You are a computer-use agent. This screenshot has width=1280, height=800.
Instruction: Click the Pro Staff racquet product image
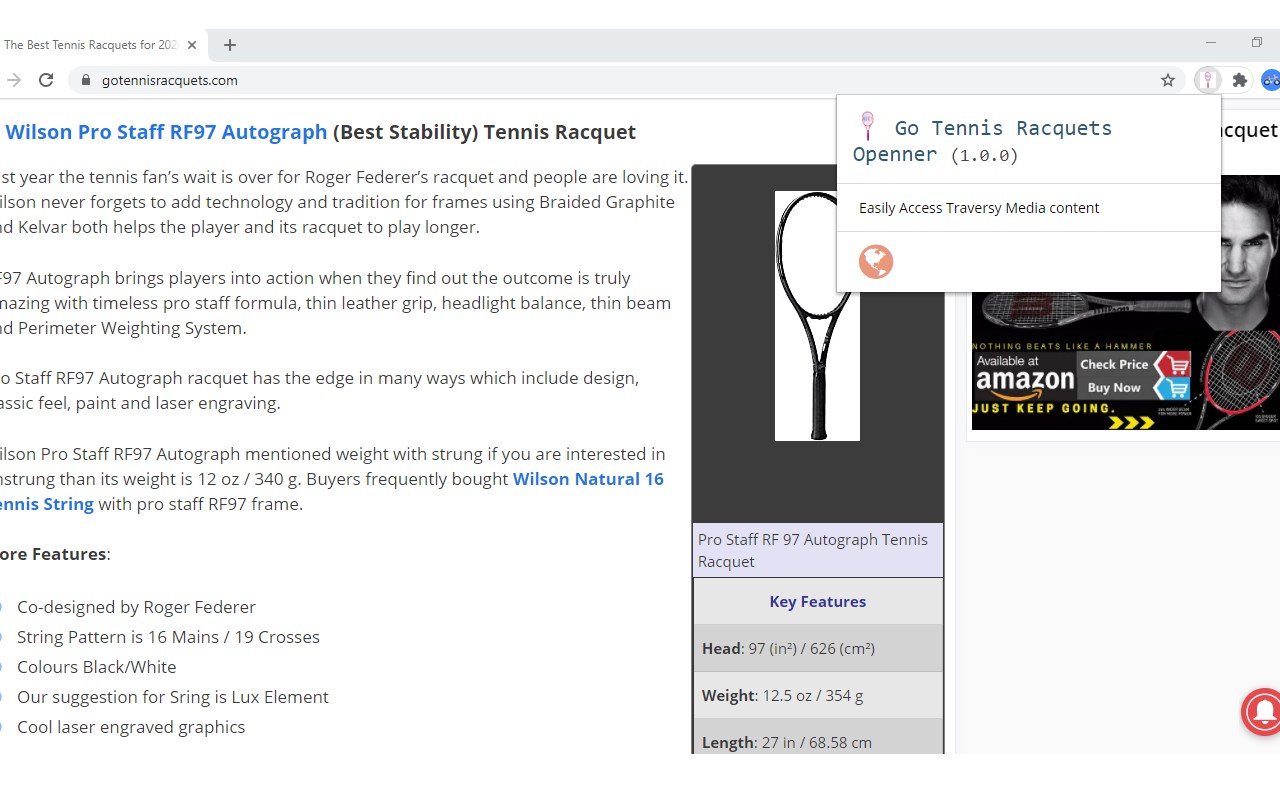pyautogui.click(x=817, y=316)
